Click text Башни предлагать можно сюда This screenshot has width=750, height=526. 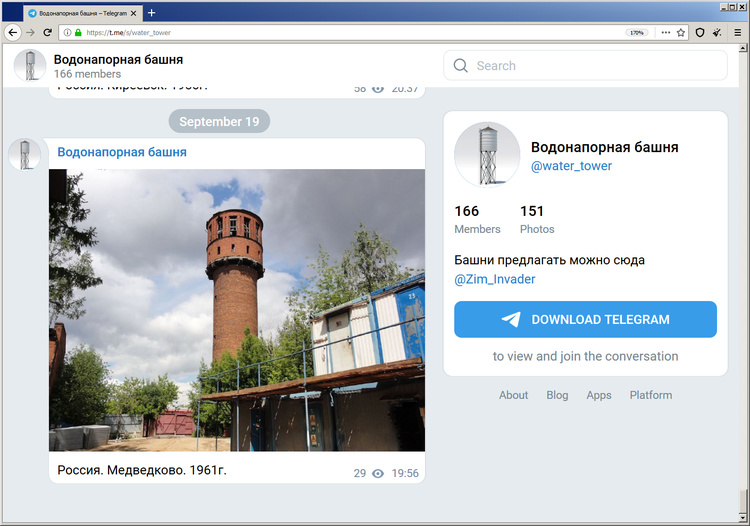549,260
